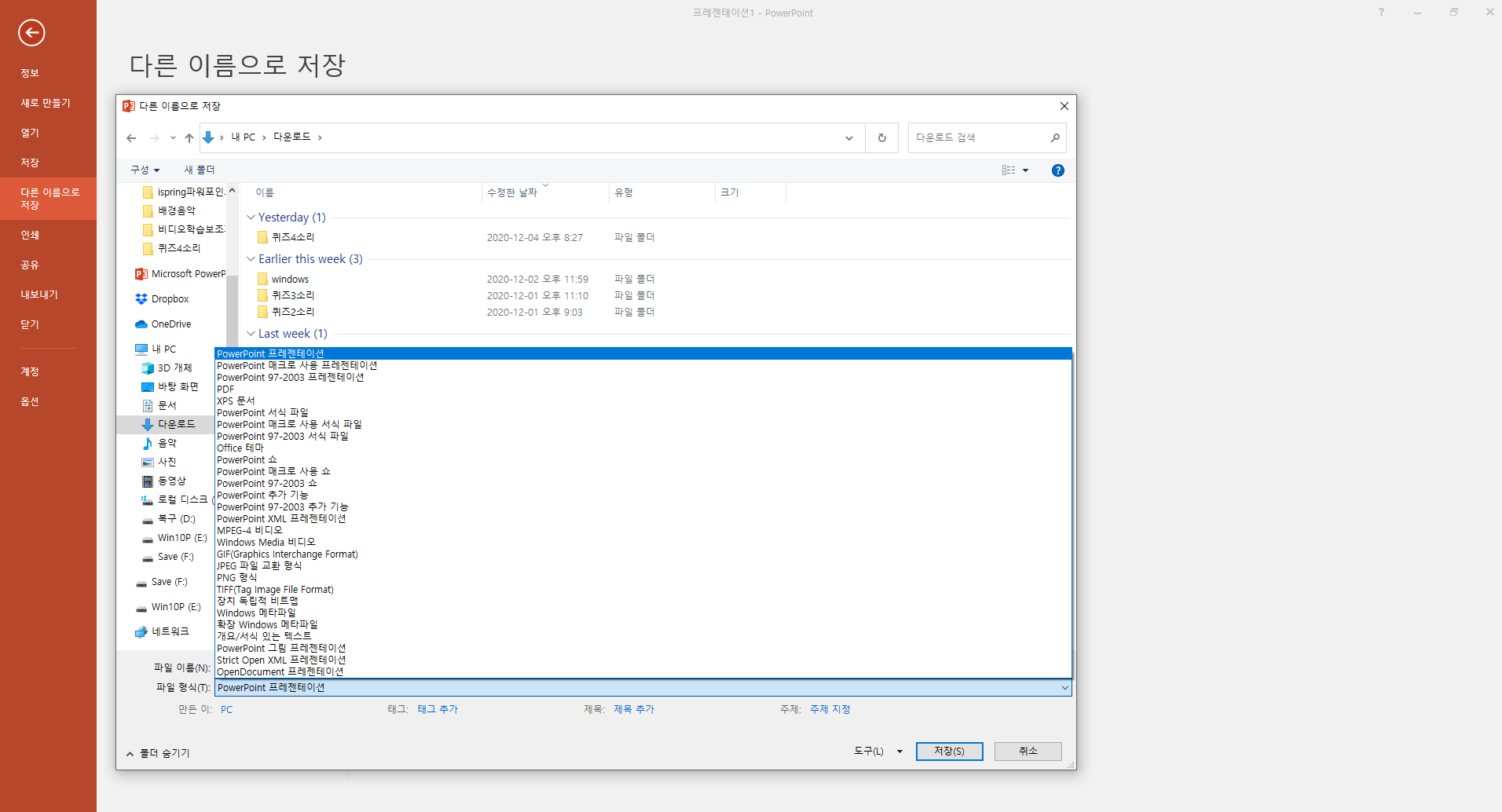Screen dimensions: 1502x812
Task: Click the magnifier icon in the search box
Action: tap(1055, 138)
